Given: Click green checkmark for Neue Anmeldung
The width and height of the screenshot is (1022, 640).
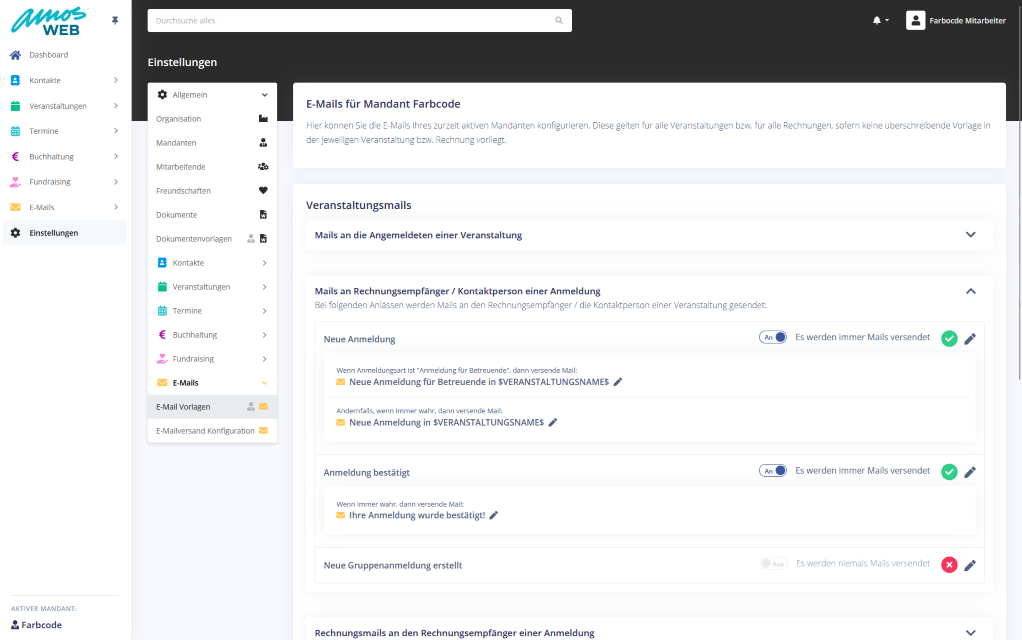Looking at the screenshot, I should point(949,339).
